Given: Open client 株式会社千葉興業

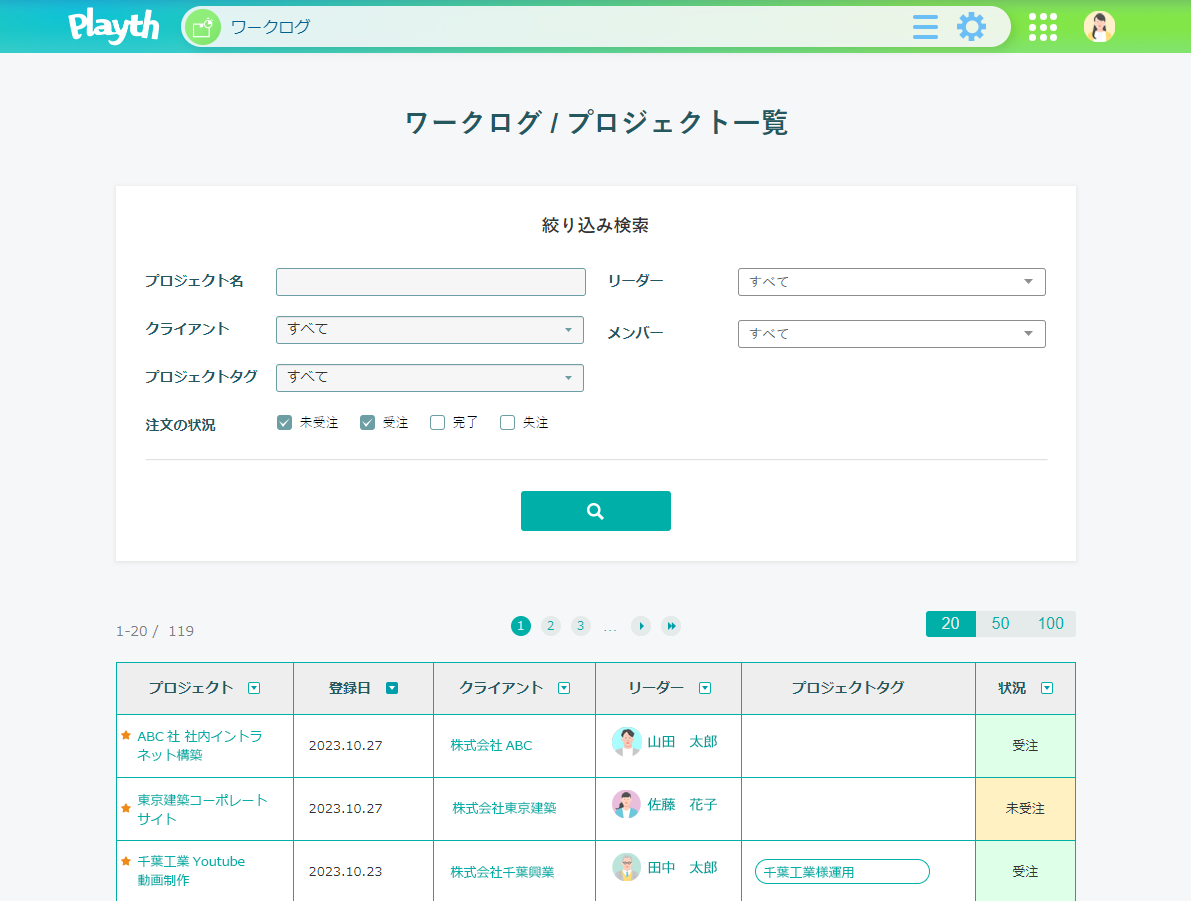Looking at the screenshot, I should pos(502,872).
